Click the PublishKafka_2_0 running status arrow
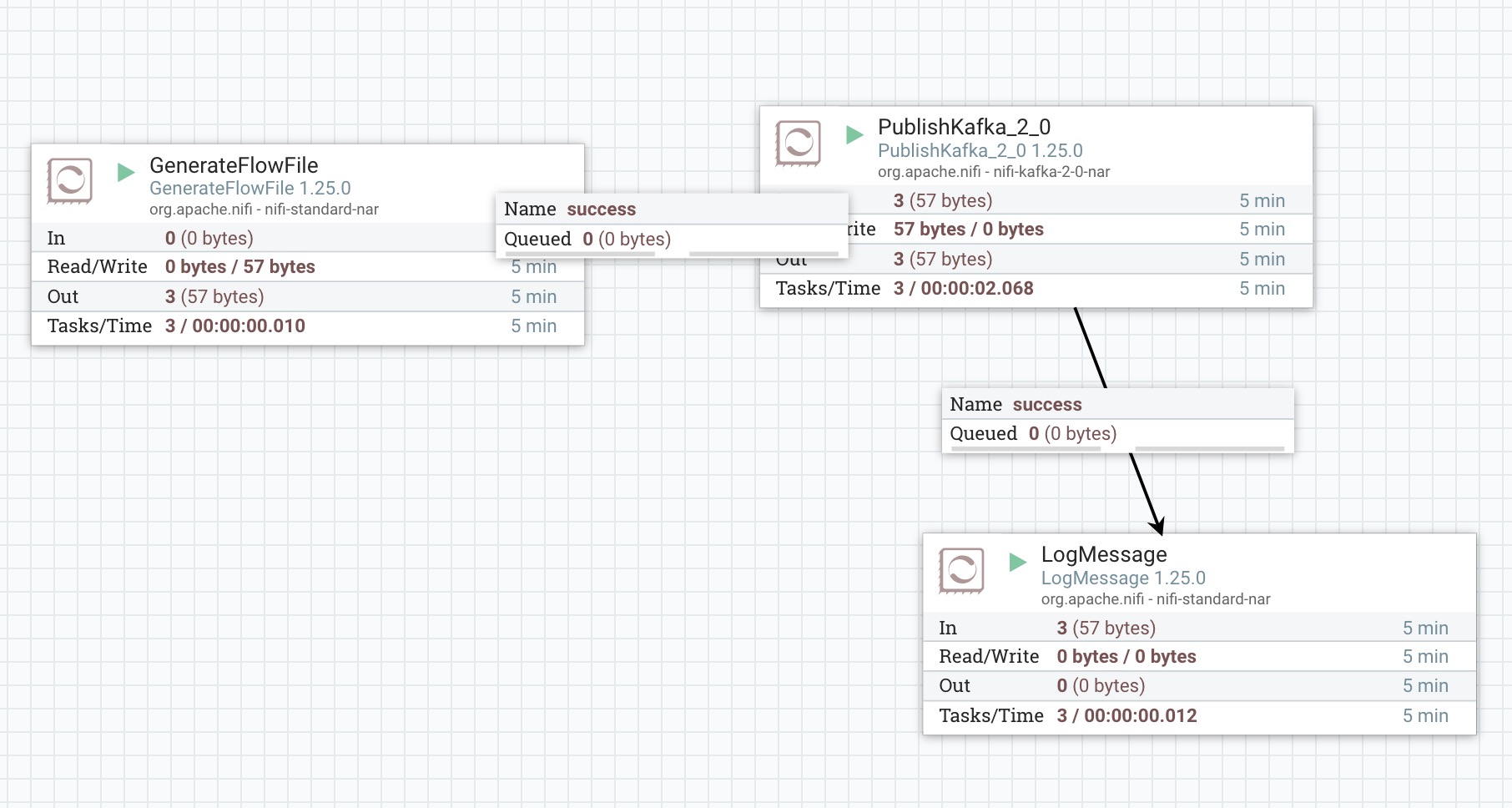This screenshot has width=1512, height=808. coord(854,134)
